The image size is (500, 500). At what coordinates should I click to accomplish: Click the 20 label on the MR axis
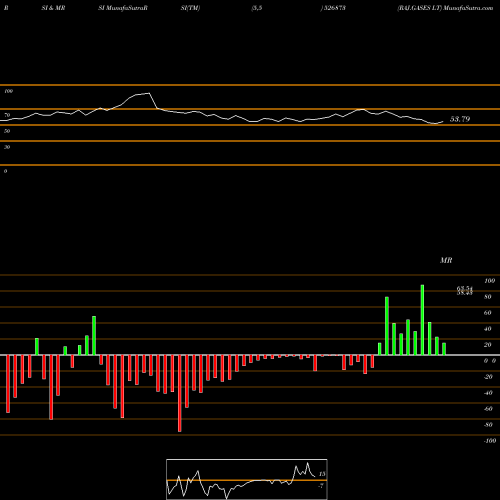click(x=487, y=345)
